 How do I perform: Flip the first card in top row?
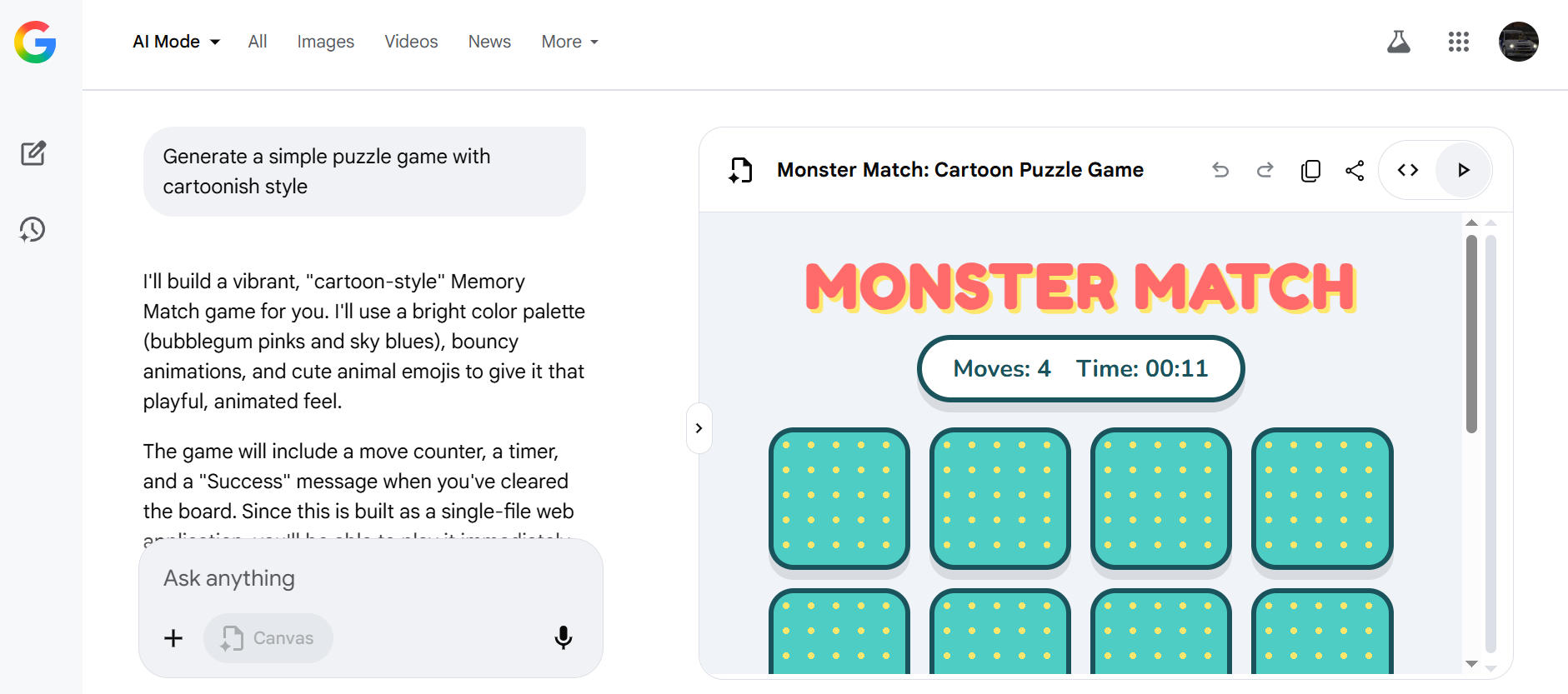pos(839,498)
